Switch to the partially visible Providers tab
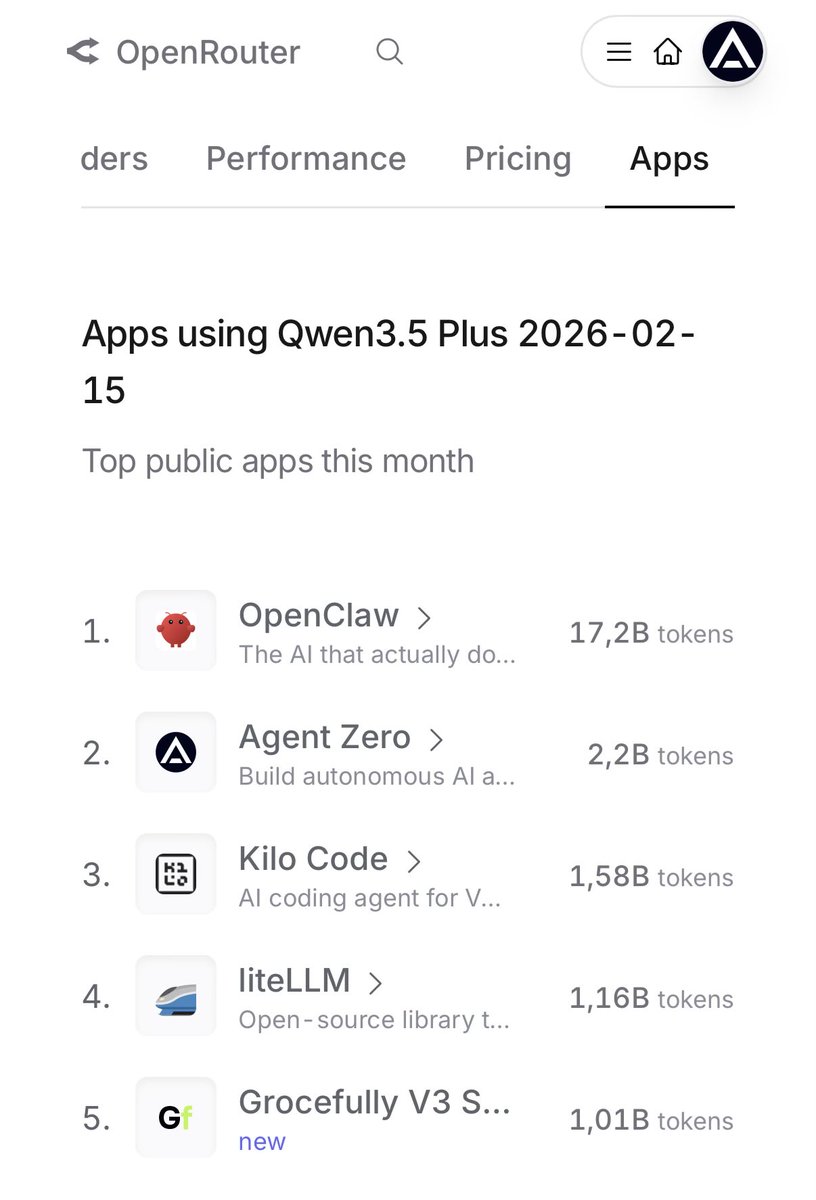 [114, 159]
